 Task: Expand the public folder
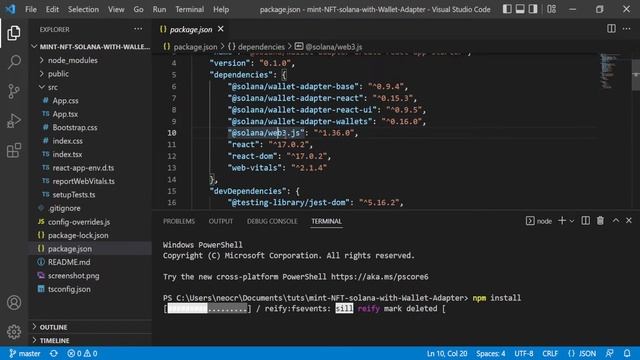pyautogui.click(x=91, y=74)
